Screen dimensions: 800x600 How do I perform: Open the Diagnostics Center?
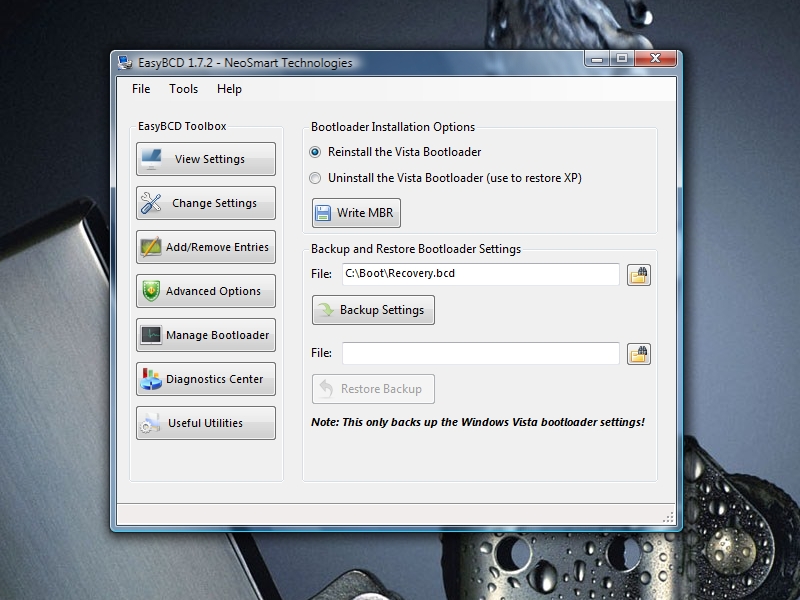click(x=206, y=379)
